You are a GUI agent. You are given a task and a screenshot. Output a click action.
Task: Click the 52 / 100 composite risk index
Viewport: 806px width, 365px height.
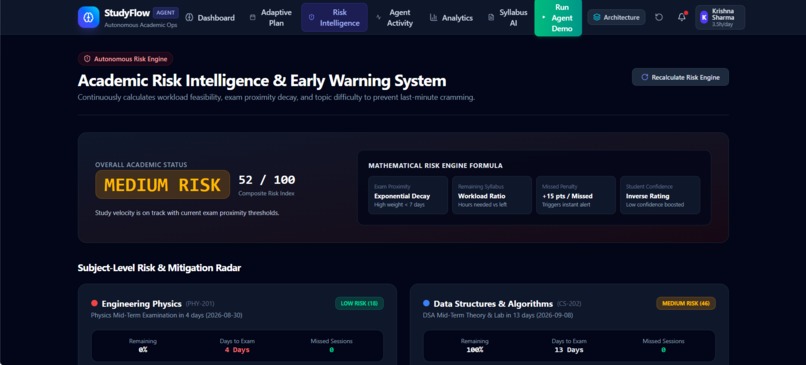(x=266, y=180)
